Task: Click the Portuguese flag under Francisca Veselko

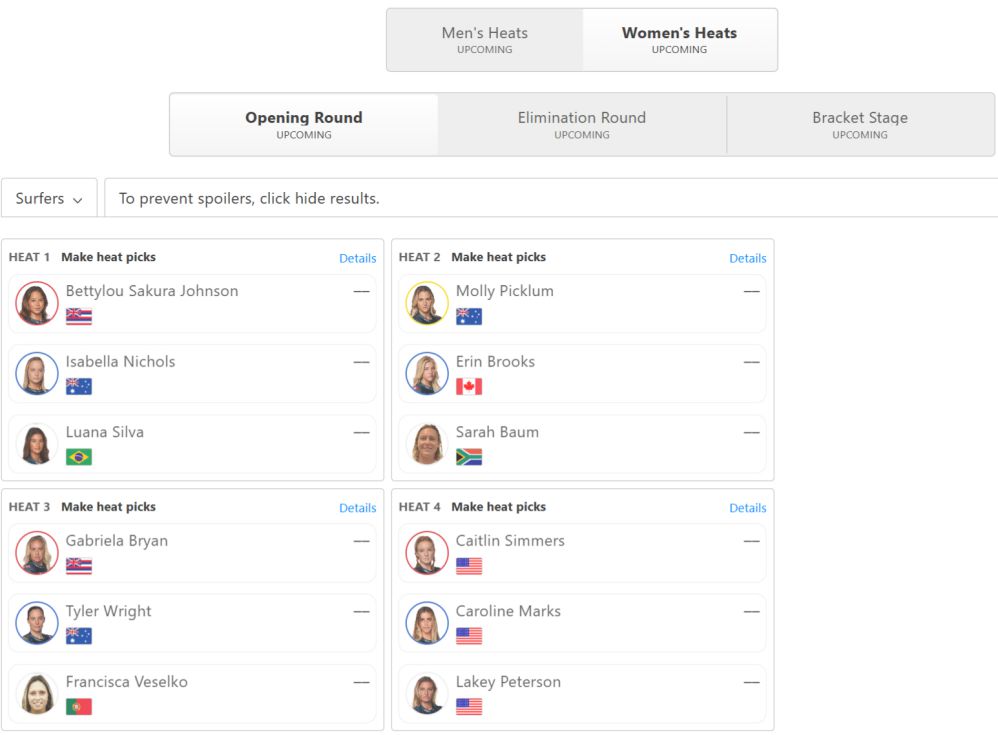Action: (x=79, y=706)
